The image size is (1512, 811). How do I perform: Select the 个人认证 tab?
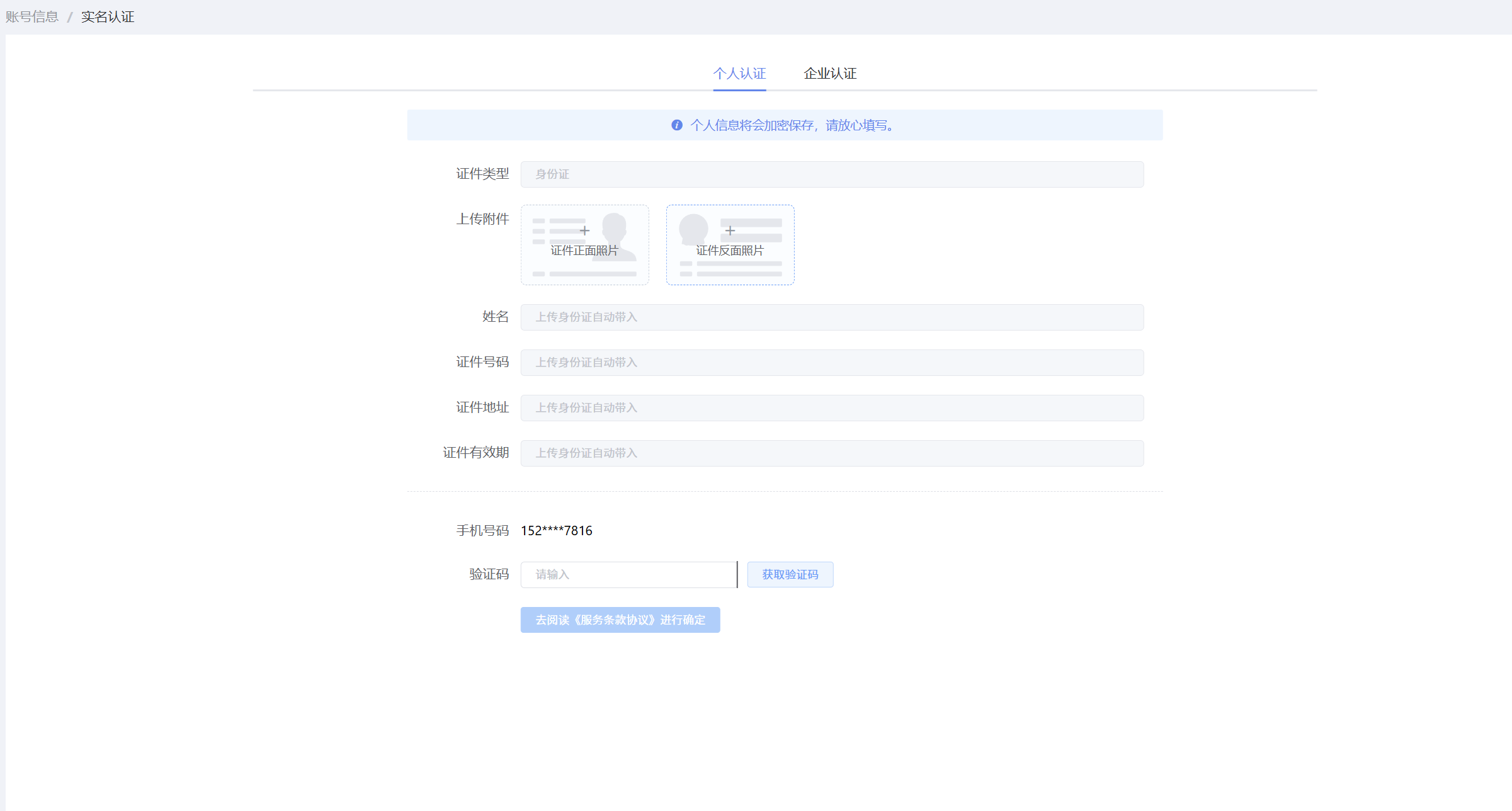(739, 74)
